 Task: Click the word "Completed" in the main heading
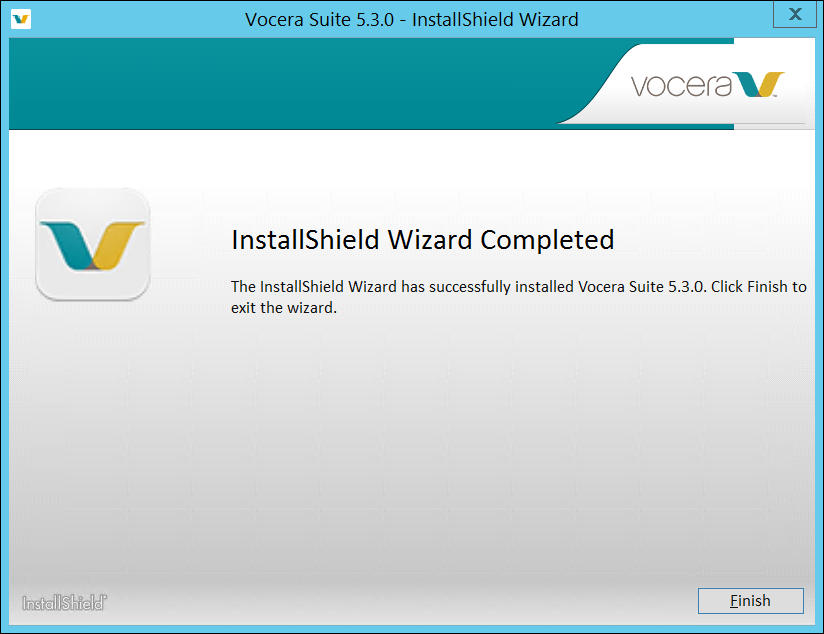(547, 240)
